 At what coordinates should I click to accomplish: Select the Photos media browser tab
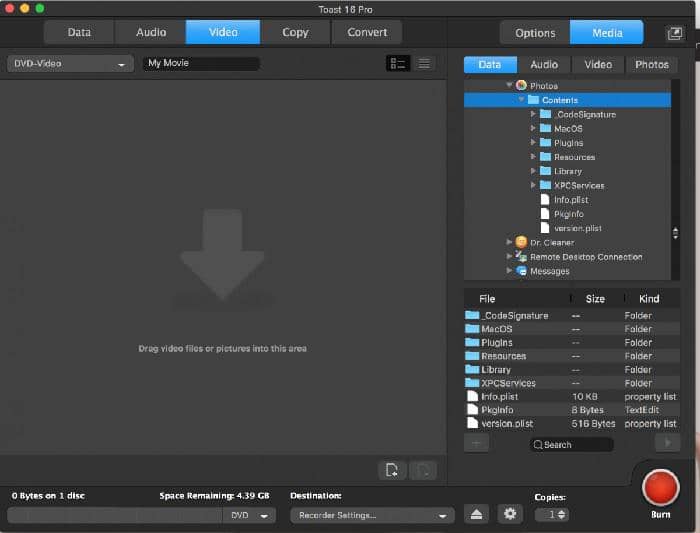[652, 65]
